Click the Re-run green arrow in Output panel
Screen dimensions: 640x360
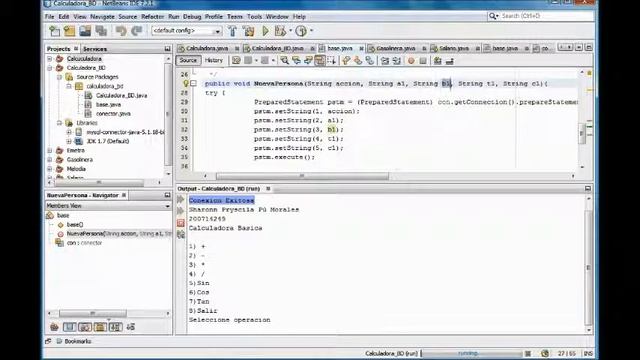tap(181, 200)
